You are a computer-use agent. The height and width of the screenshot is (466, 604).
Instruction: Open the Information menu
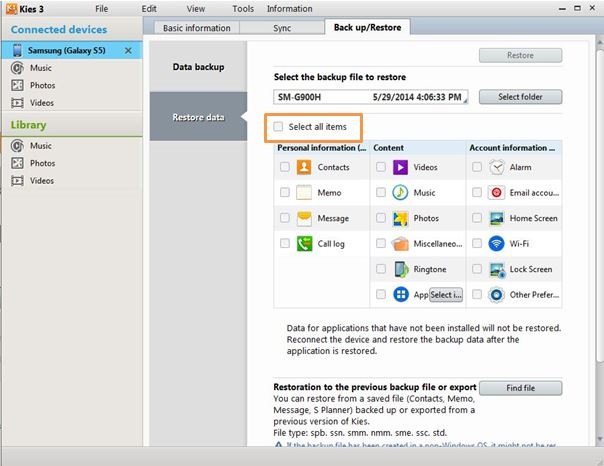click(x=290, y=8)
